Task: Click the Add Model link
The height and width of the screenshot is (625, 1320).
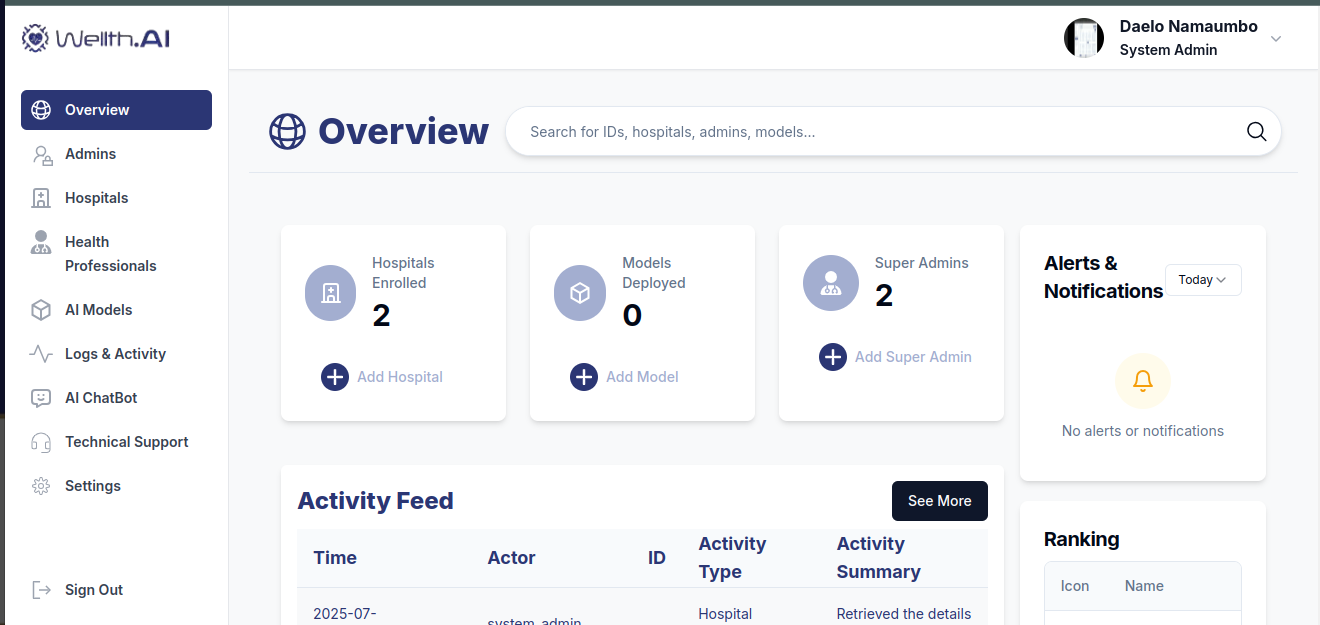Action: click(x=642, y=377)
